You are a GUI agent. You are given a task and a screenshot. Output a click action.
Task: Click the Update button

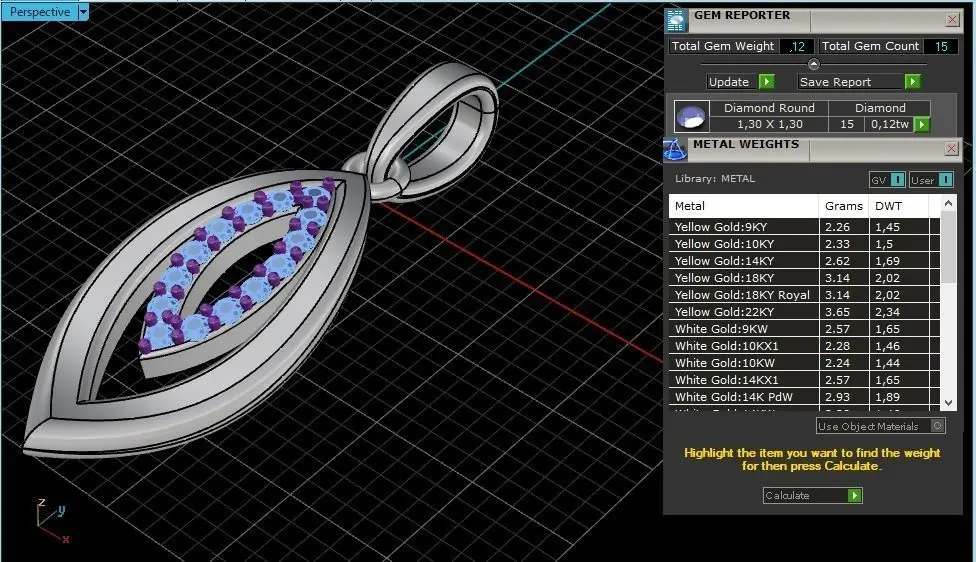pyautogui.click(x=733, y=82)
